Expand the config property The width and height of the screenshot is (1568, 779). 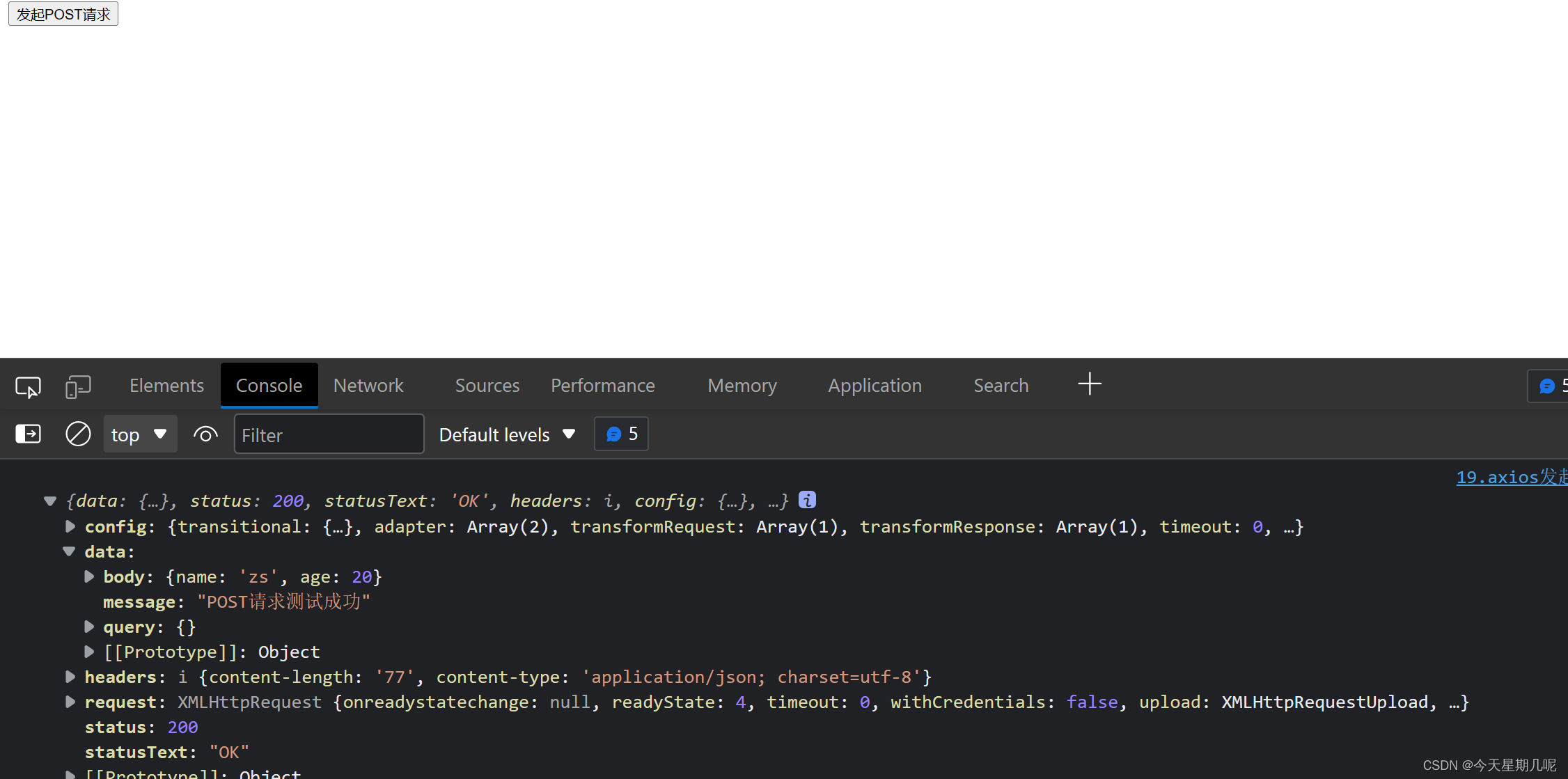(x=70, y=527)
